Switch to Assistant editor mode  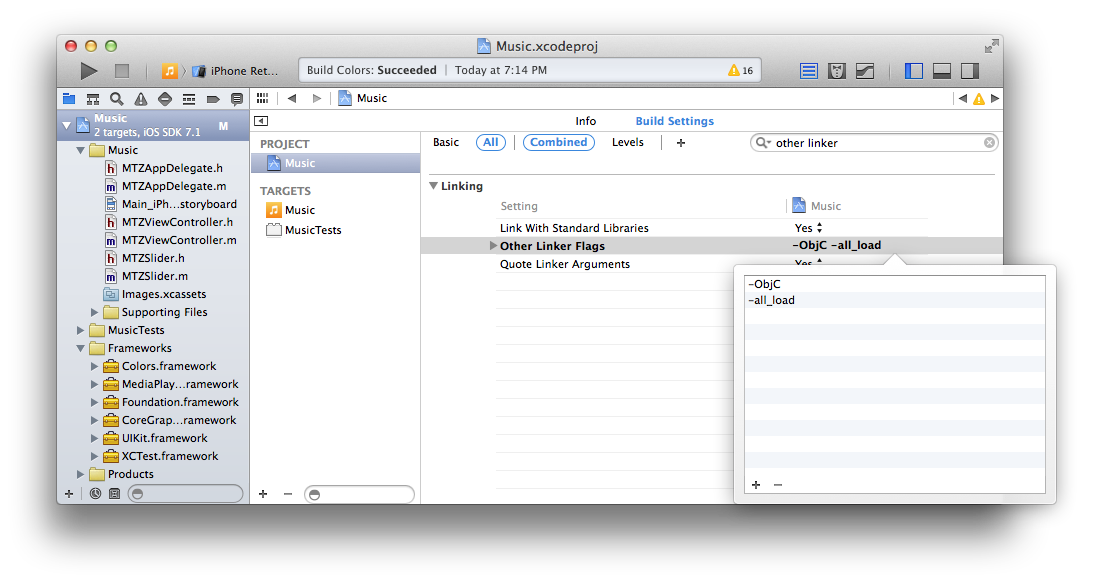(x=837, y=70)
